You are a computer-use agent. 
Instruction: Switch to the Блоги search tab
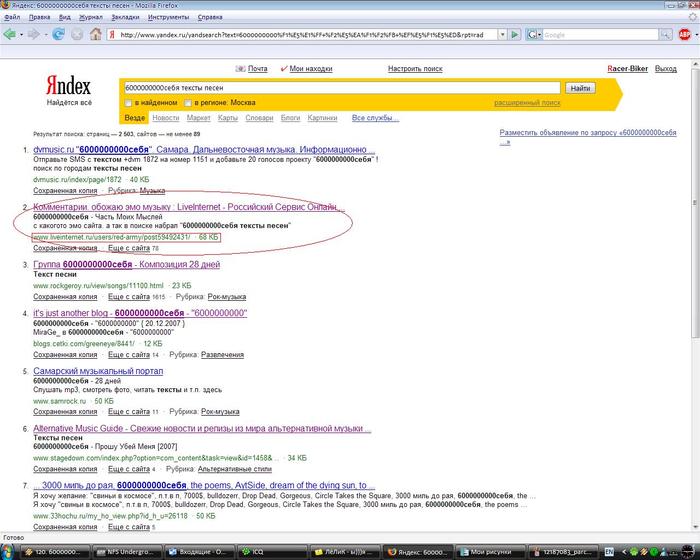[x=290, y=118]
